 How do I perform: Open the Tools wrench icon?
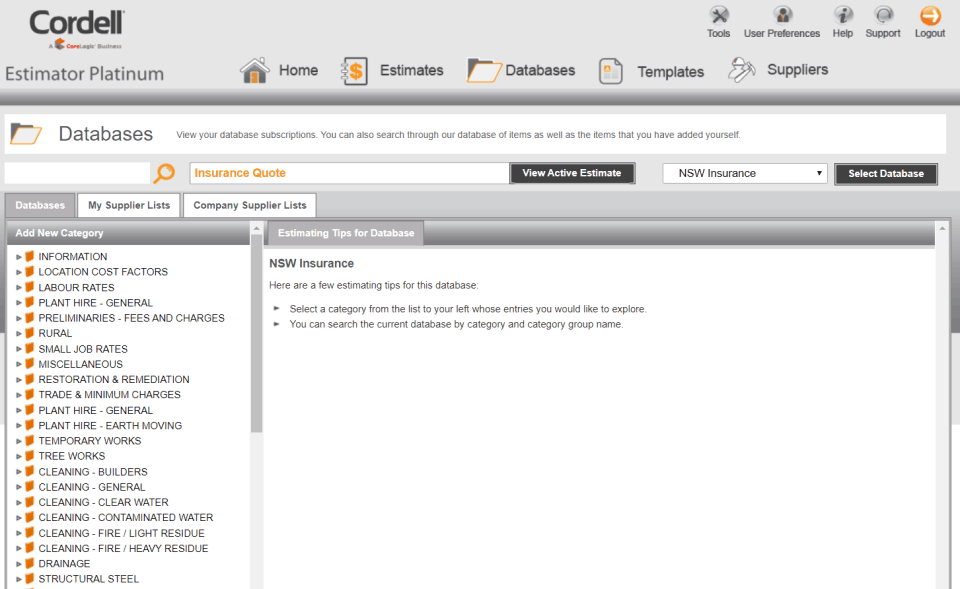[719, 15]
